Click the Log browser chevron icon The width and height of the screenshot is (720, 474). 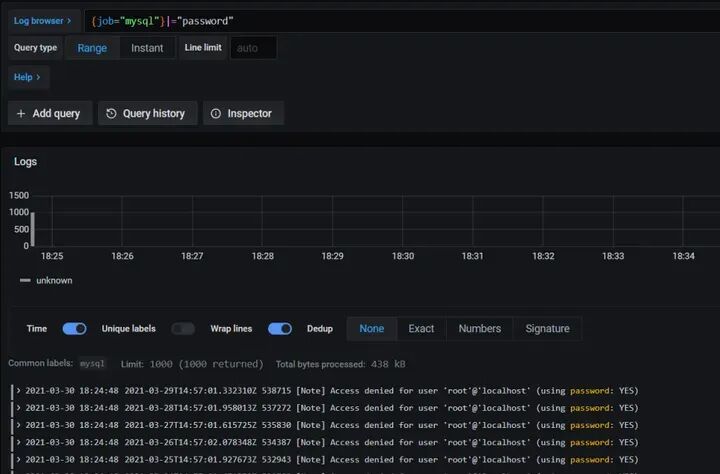tap(69, 21)
